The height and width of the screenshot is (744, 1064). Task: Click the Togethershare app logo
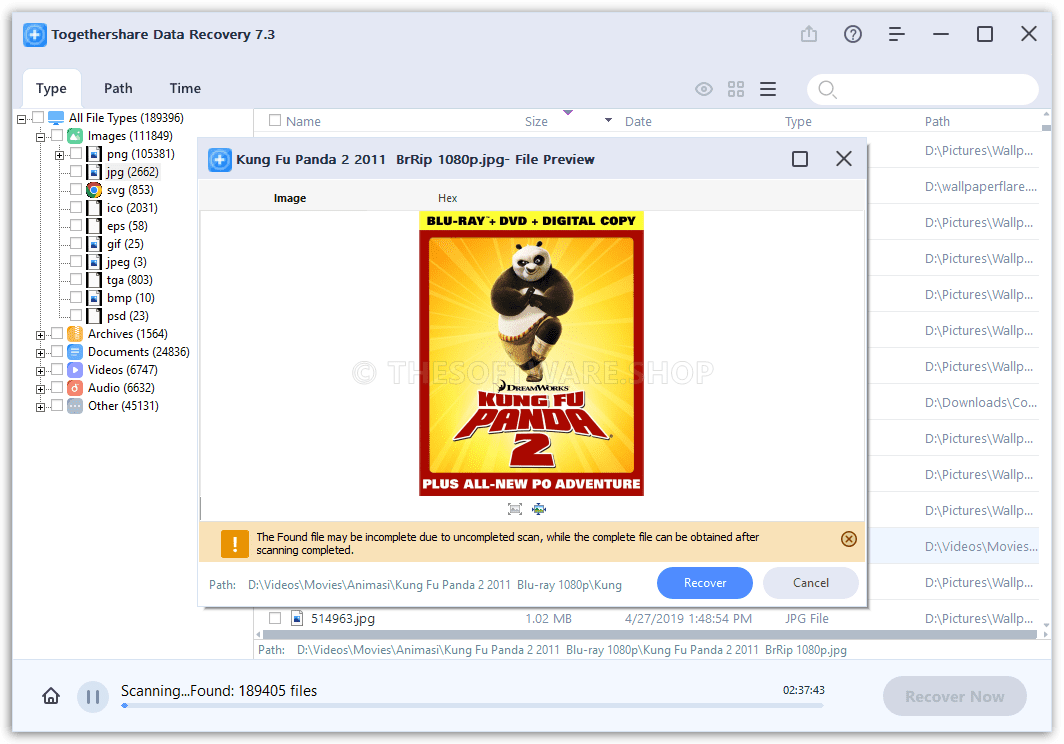35,35
